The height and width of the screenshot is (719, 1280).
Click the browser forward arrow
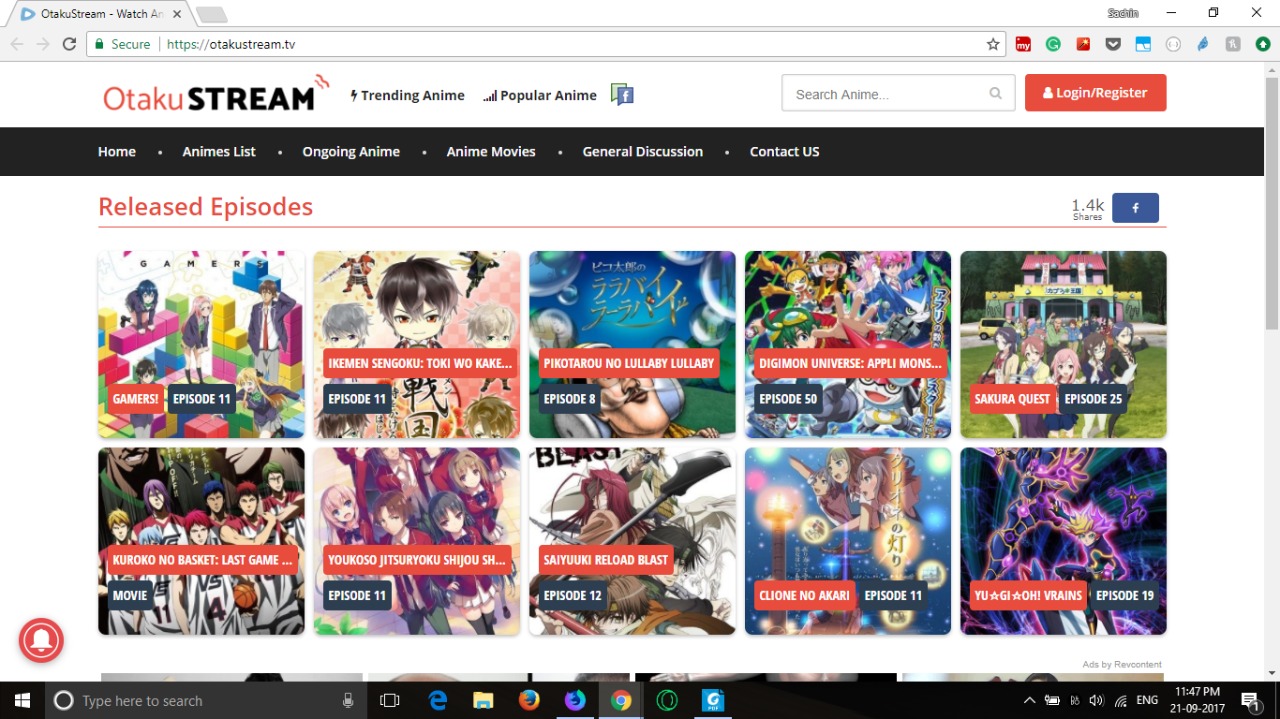(x=42, y=44)
